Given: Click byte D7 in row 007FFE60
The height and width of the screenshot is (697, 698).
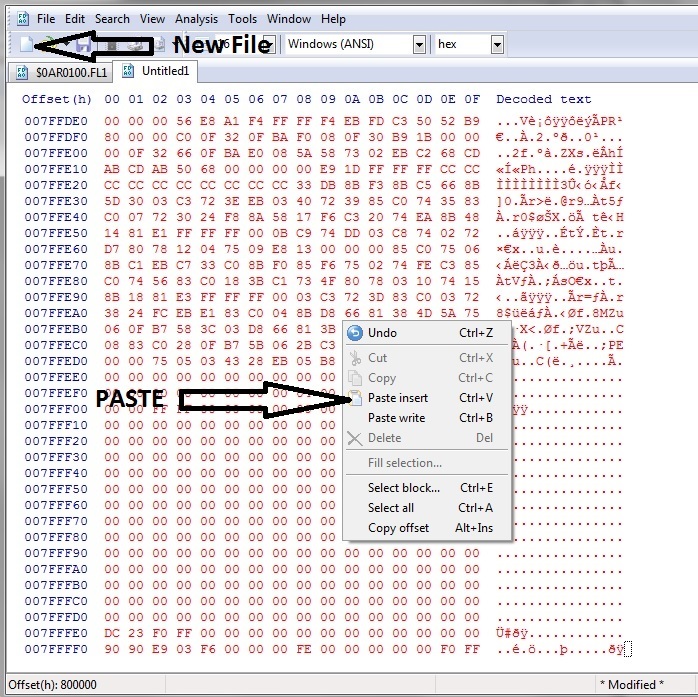Looking at the screenshot, I should coord(112,249).
